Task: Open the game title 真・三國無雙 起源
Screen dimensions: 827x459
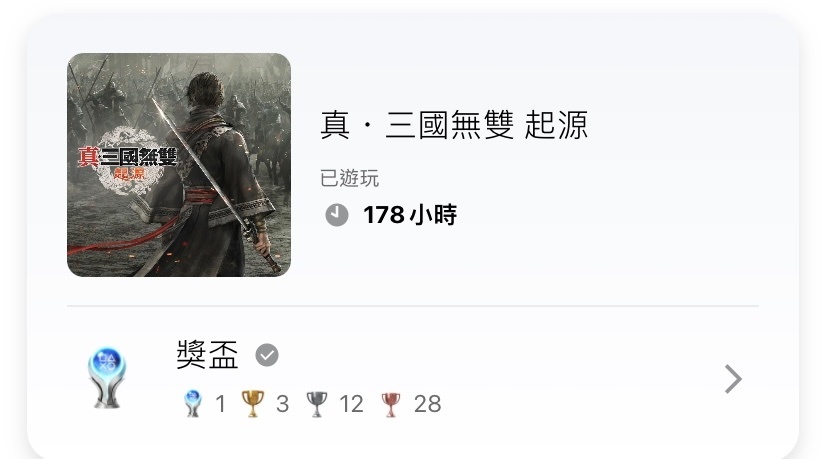Action: 454,125
